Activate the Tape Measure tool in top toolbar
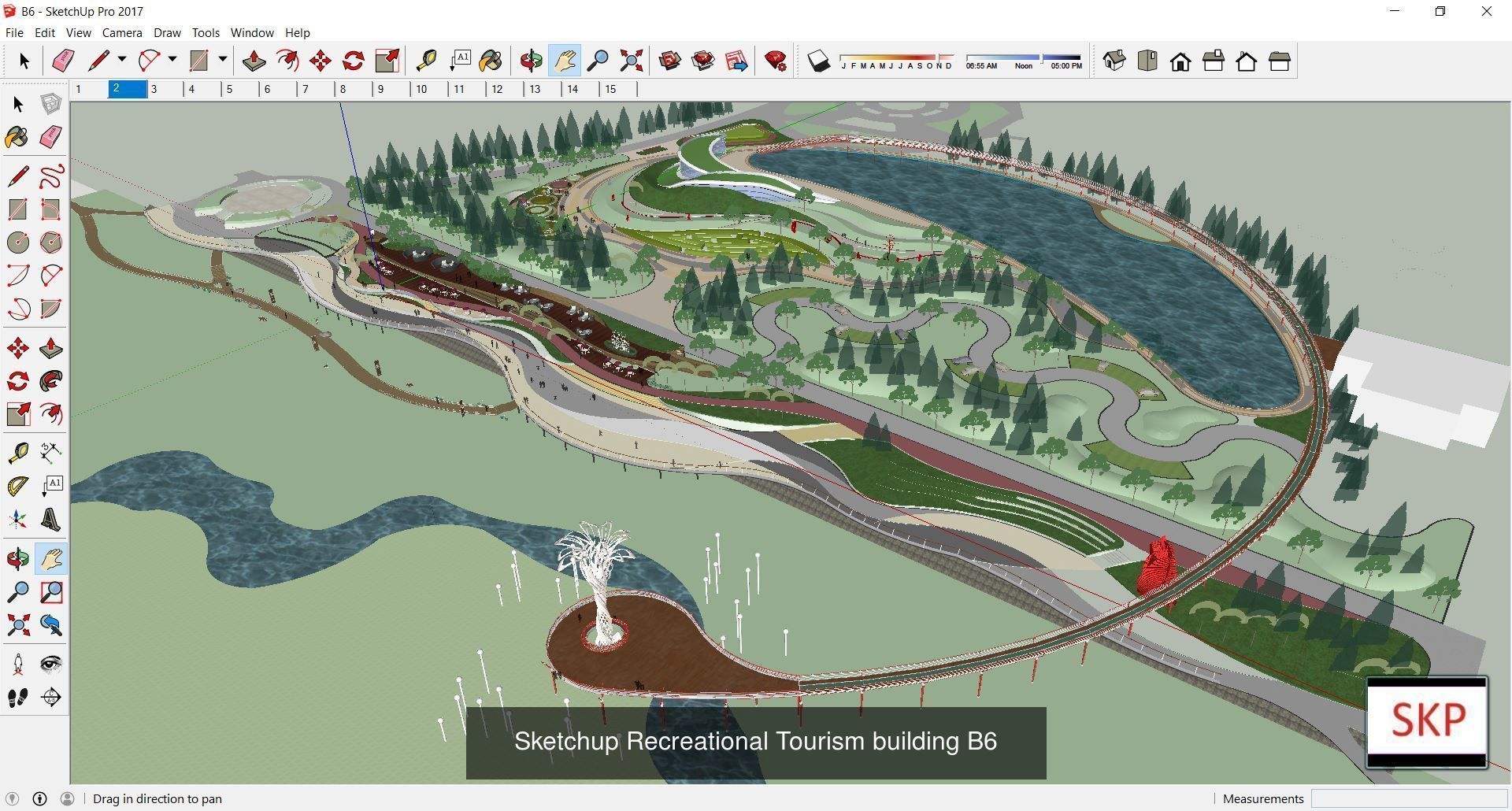Screen dimensions: 1512x811 pyautogui.click(x=426, y=61)
